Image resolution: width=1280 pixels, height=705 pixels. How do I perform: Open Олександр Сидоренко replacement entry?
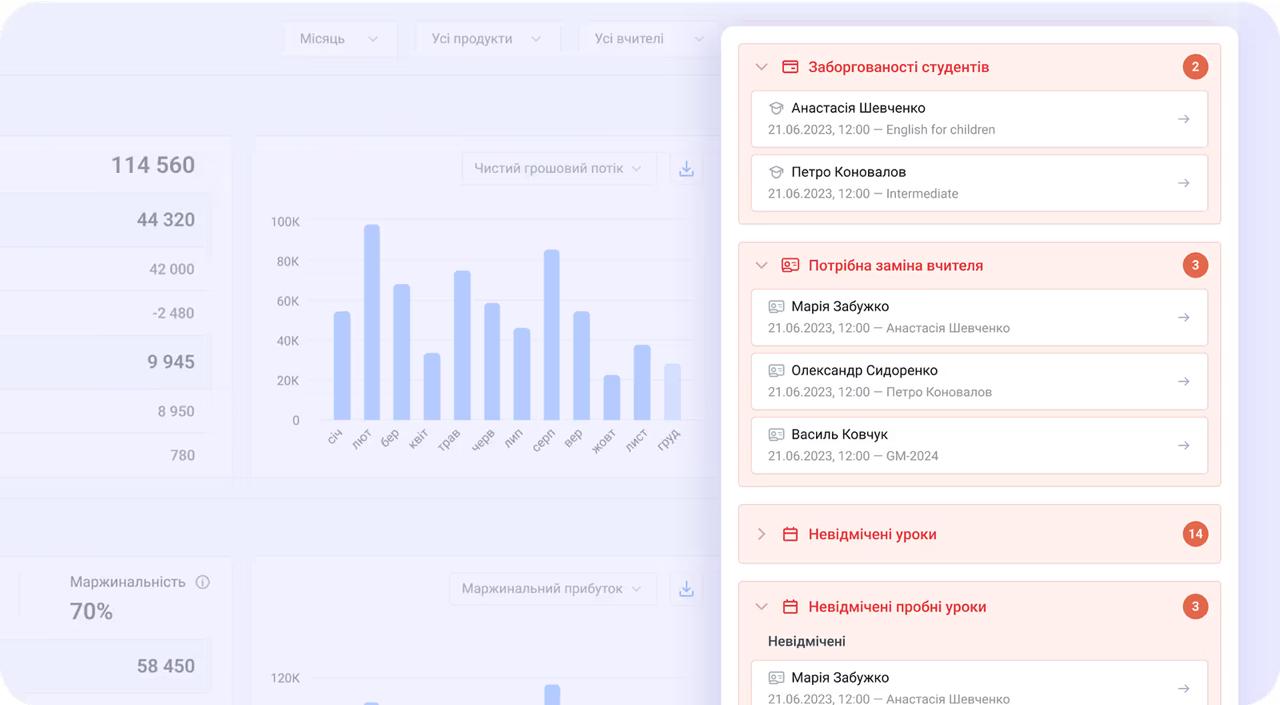click(979, 381)
